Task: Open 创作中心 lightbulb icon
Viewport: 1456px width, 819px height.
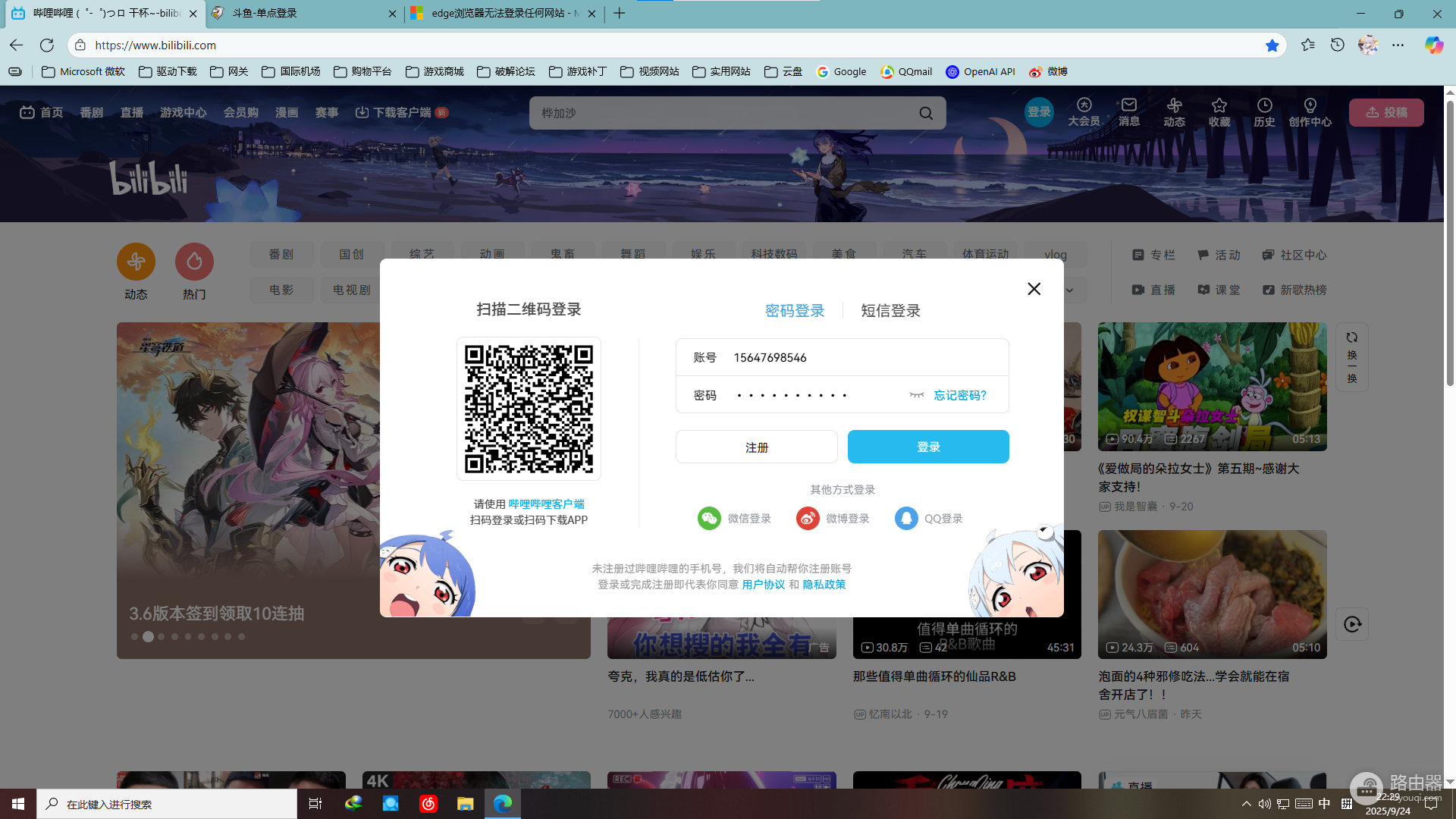Action: [x=1310, y=112]
